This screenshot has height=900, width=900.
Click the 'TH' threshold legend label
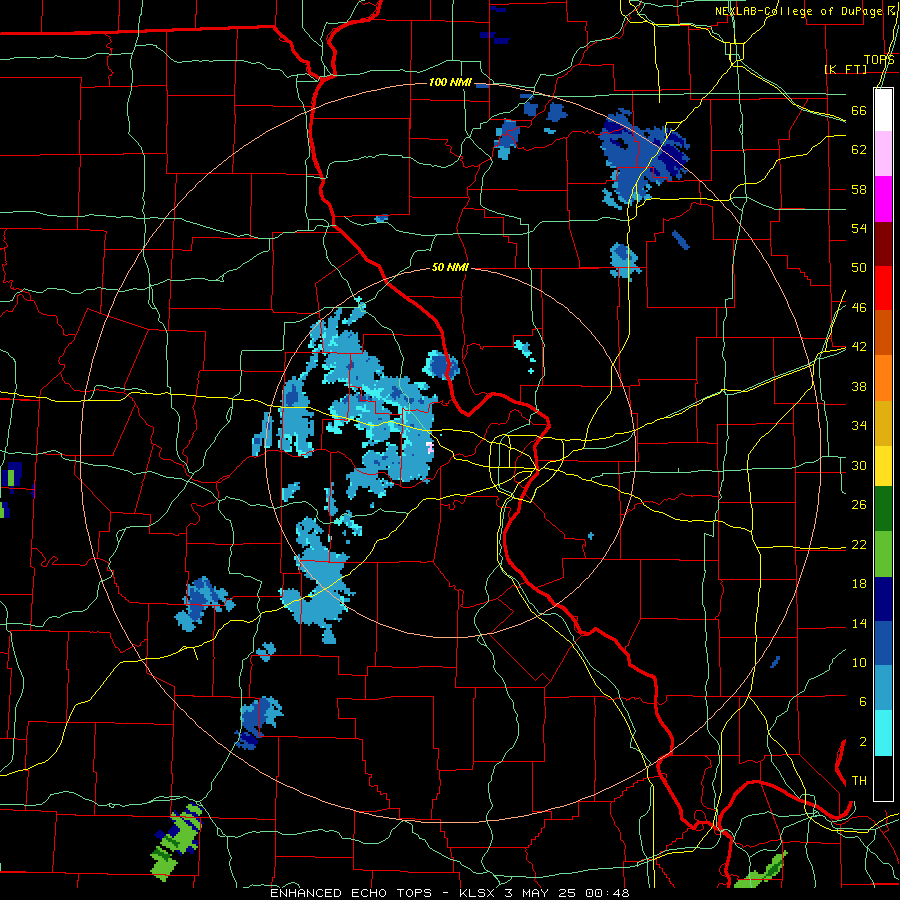pos(859,781)
